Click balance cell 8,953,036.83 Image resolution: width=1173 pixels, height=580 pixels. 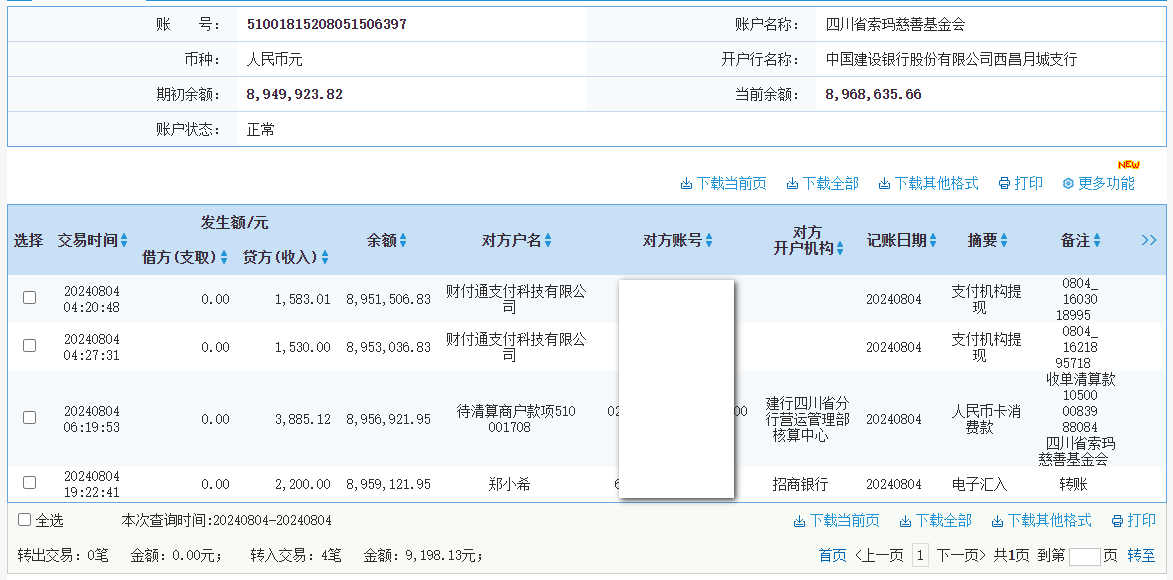click(x=388, y=347)
